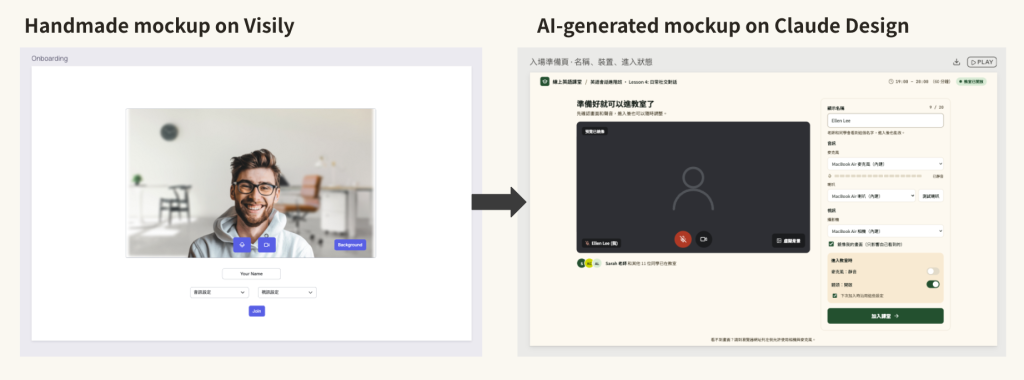Image resolution: width=1024 pixels, height=380 pixels.
Task: Click the Ellen Lee name tag in preview
Action: tap(601, 243)
